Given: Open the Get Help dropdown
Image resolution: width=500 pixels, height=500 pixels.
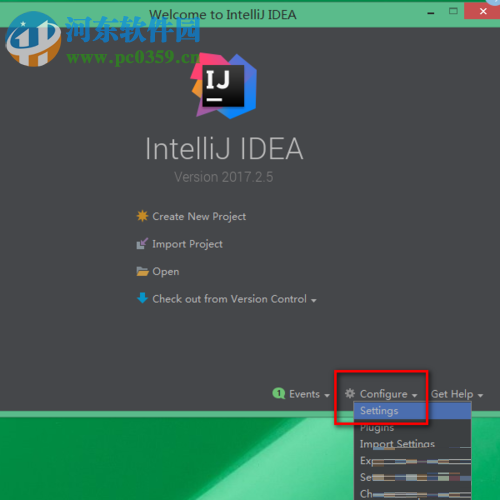Looking at the screenshot, I should pos(457,394).
